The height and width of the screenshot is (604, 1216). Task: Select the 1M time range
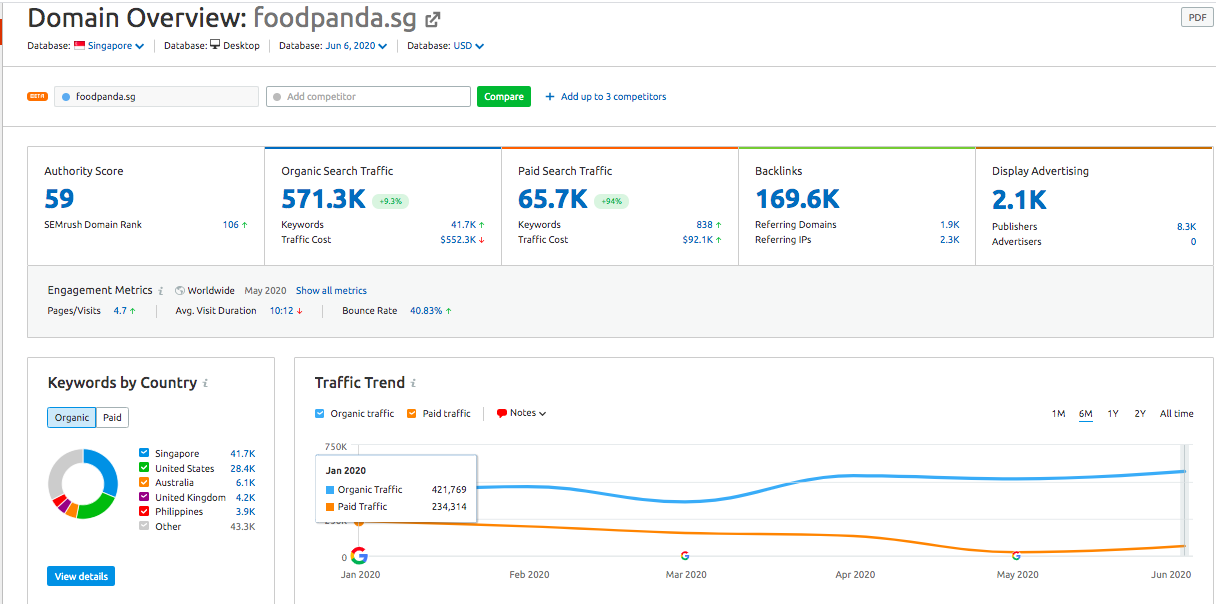(x=1058, y=414)
